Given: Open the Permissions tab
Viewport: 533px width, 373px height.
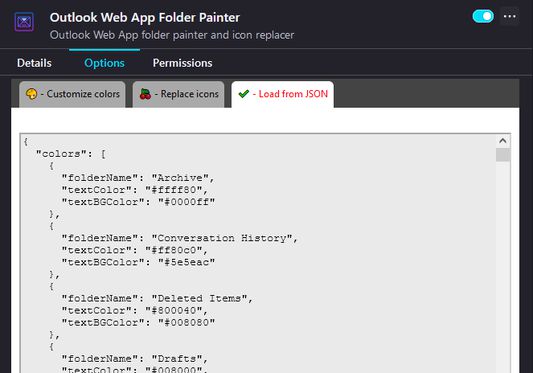Looking at the screenshot, I should (183, 63).
